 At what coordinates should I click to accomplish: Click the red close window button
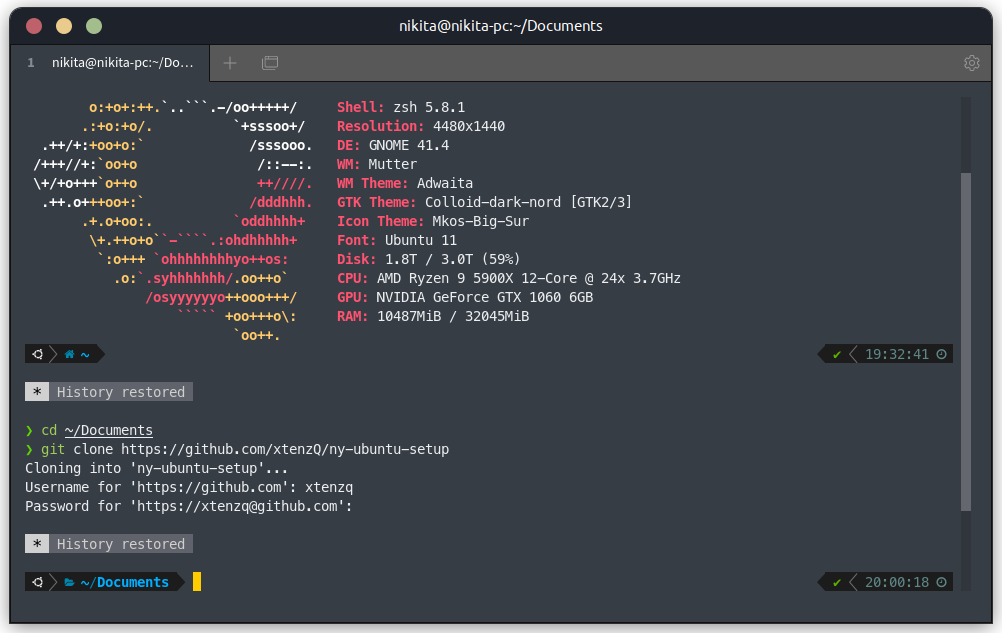(34, 26)
